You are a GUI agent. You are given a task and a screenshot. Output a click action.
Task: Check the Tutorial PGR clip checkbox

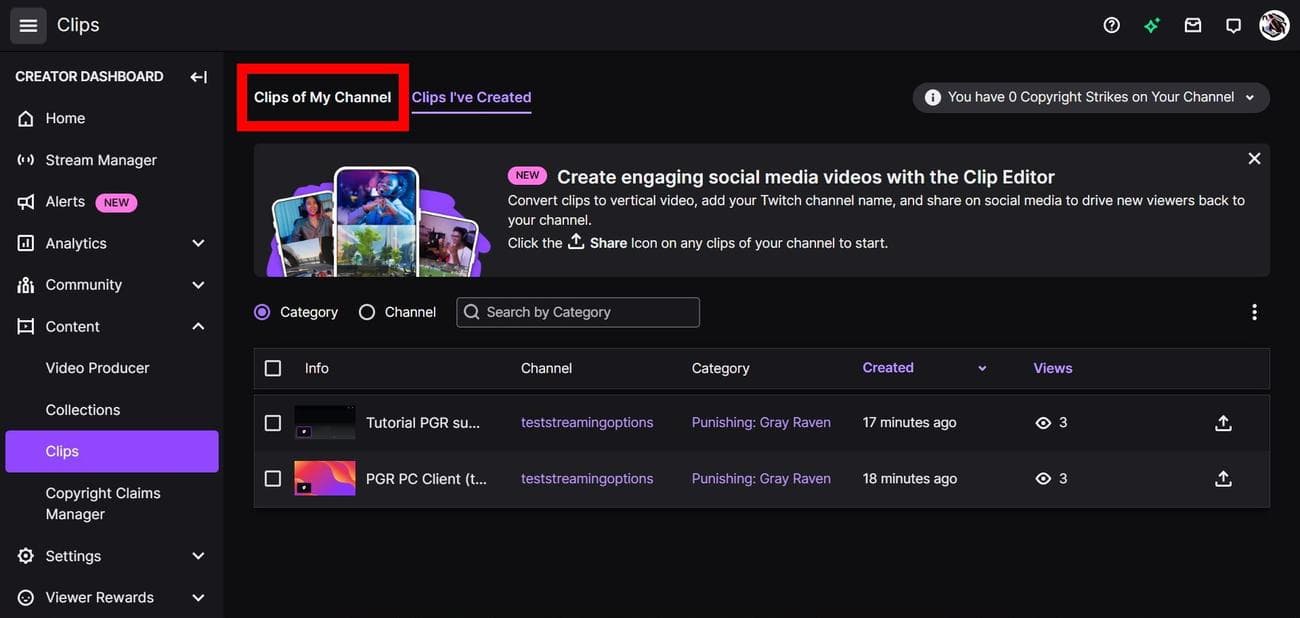pyautogui.click(x=273, y=423)
